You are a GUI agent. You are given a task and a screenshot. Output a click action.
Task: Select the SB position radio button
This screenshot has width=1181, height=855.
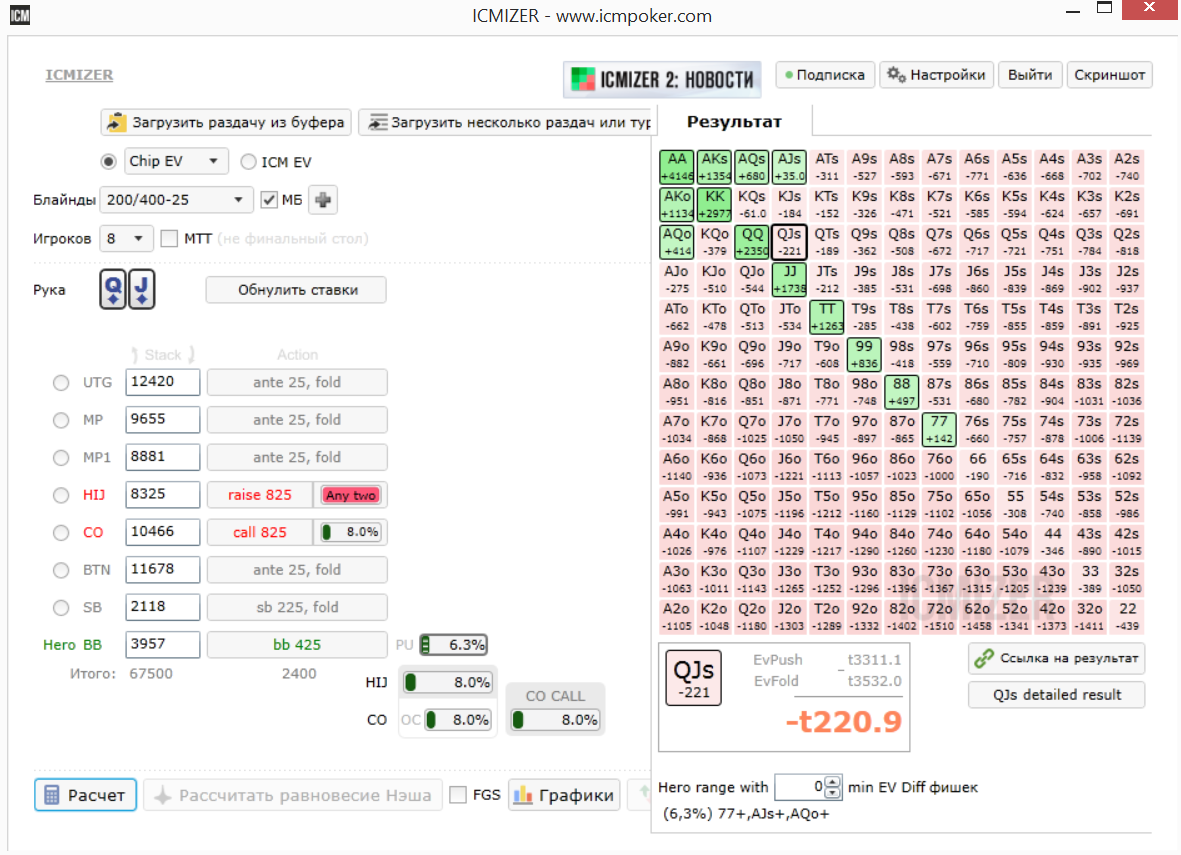[61, 608]
